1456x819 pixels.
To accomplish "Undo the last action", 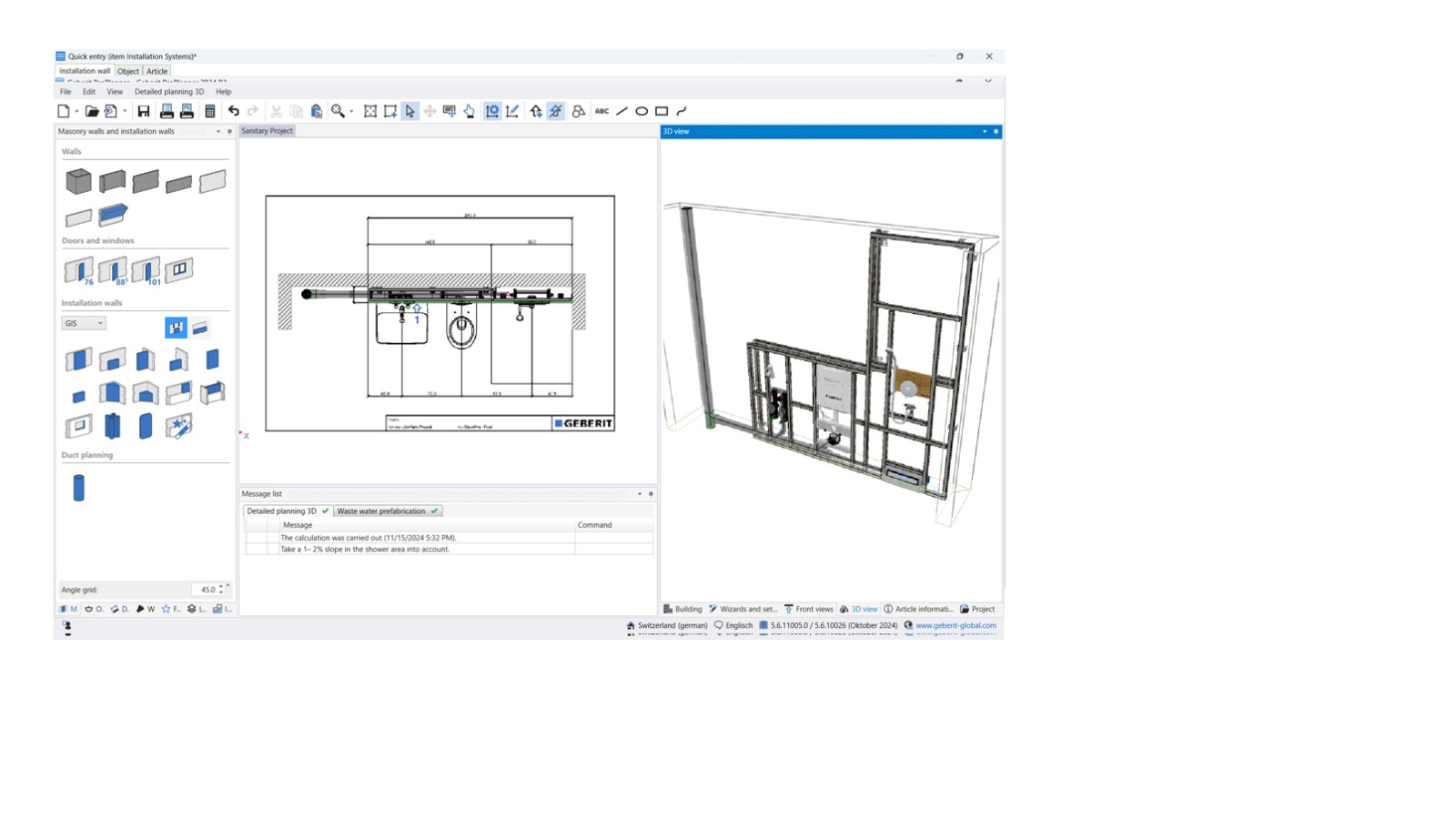I will click(233, 110).
